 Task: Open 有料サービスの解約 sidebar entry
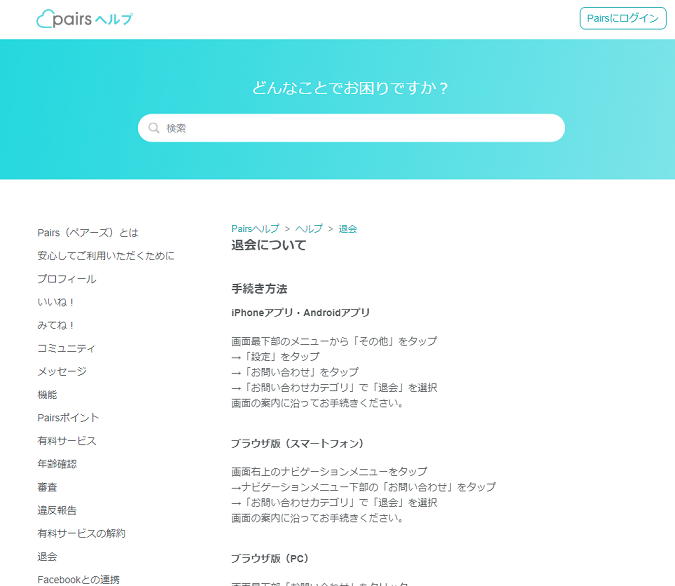tap(81, 533)
